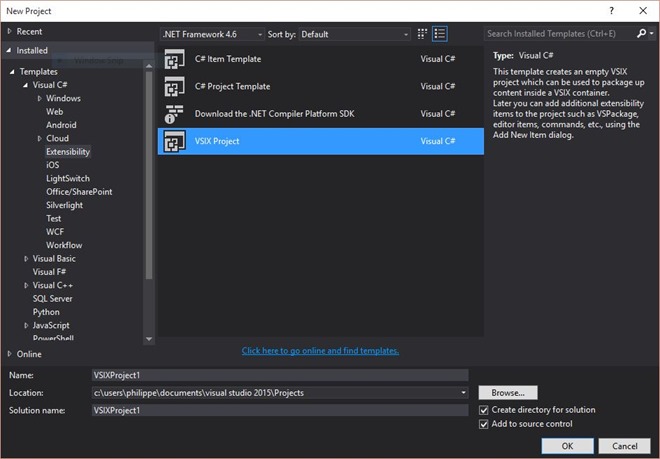Select the LightSwitch category
This screenshot has width=660, height=459.
(x=68, y=179)
